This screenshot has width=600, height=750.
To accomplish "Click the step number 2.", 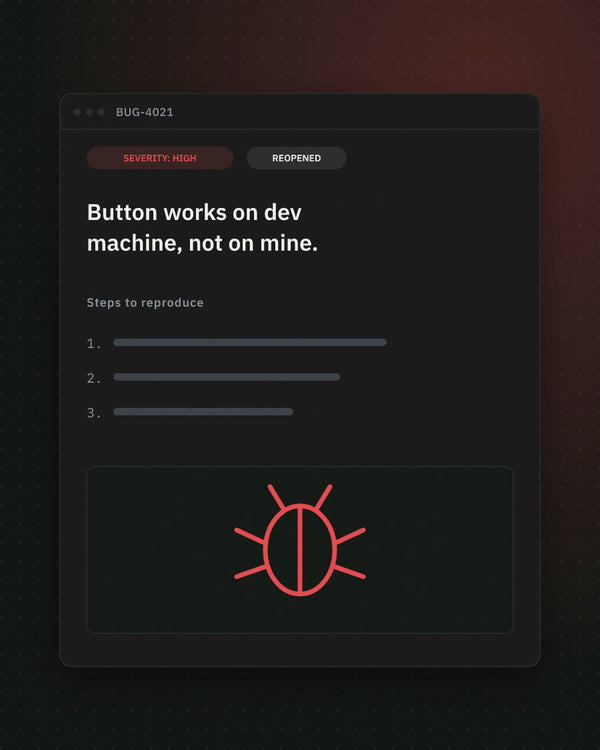I will point(94,378).
